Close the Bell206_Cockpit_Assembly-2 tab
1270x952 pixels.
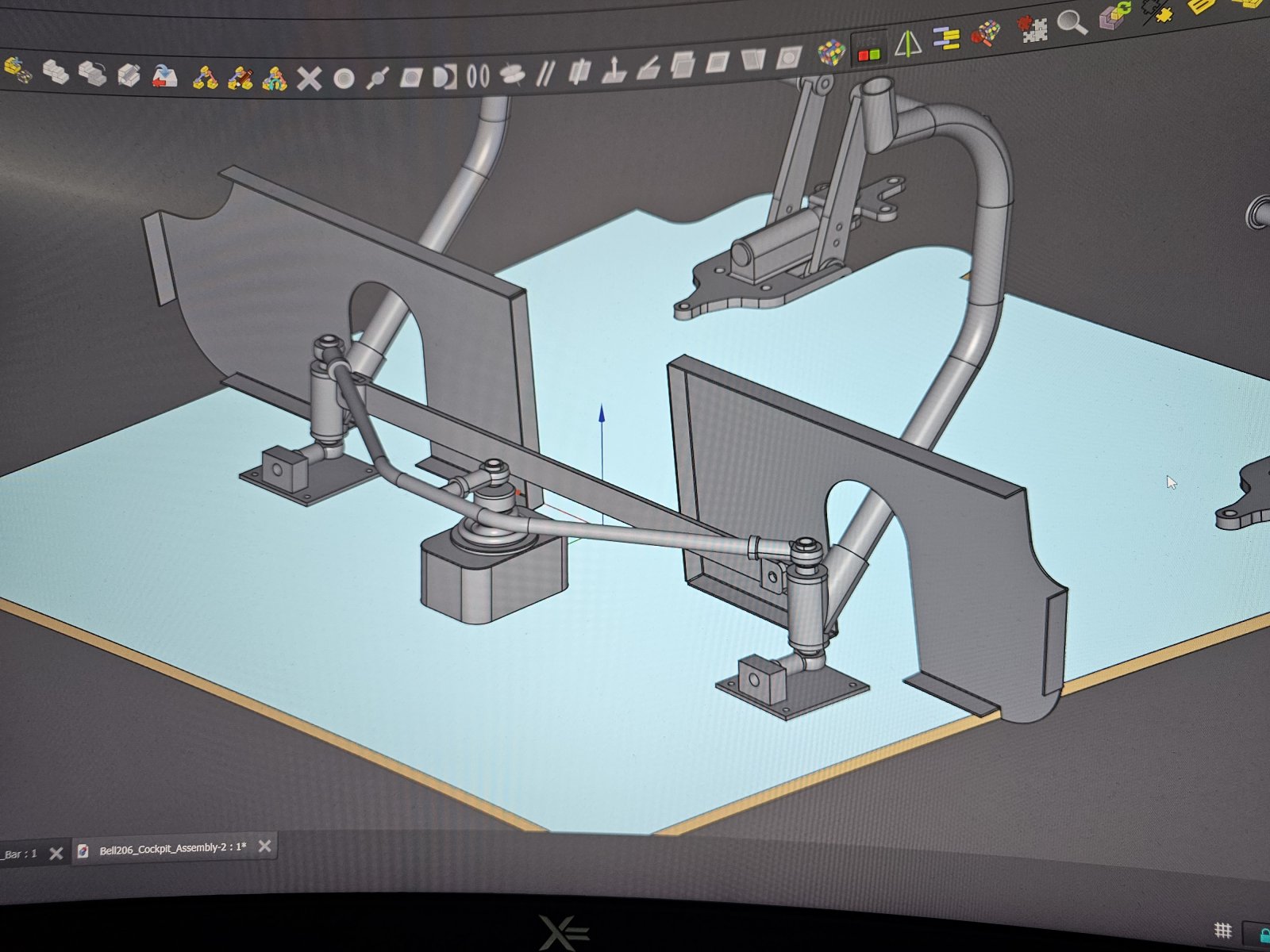click(265, 846)
